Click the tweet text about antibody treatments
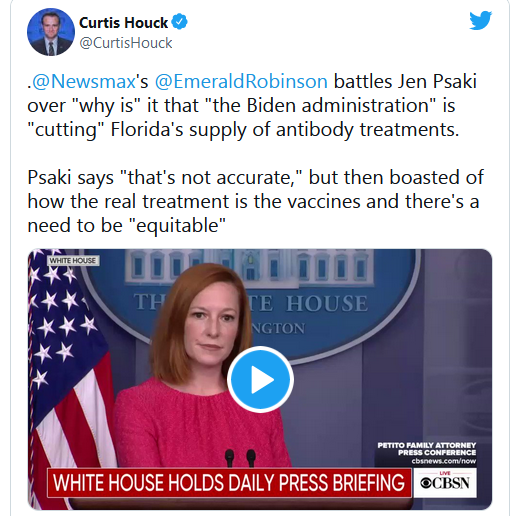This screenshot has height=516, width=517. tap(252, 105)
